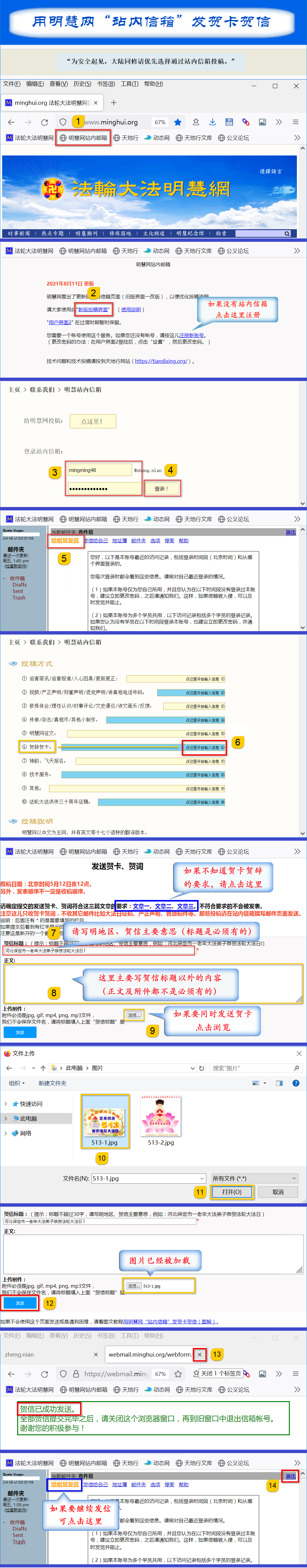Open the Drafts folder in the first webmail sidebar
This screenshot has width=307, height=1568.
pyautogui.click(x=19, y=585)
